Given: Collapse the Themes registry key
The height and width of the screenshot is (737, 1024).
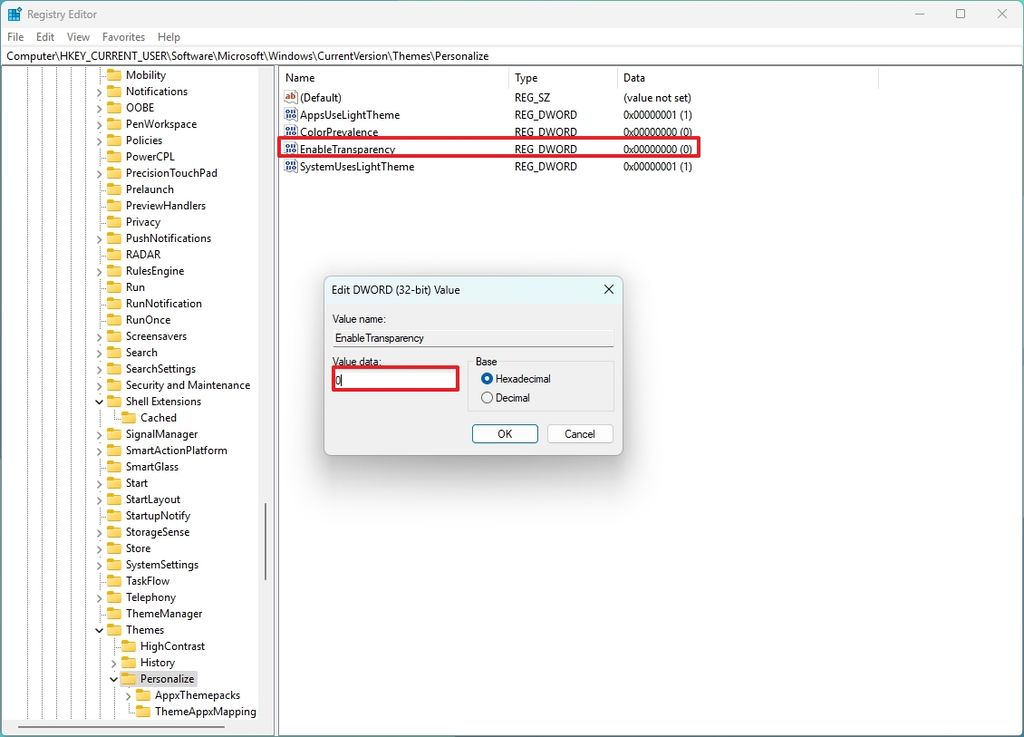Looking at the screenshot, I should tap(97, 629).
